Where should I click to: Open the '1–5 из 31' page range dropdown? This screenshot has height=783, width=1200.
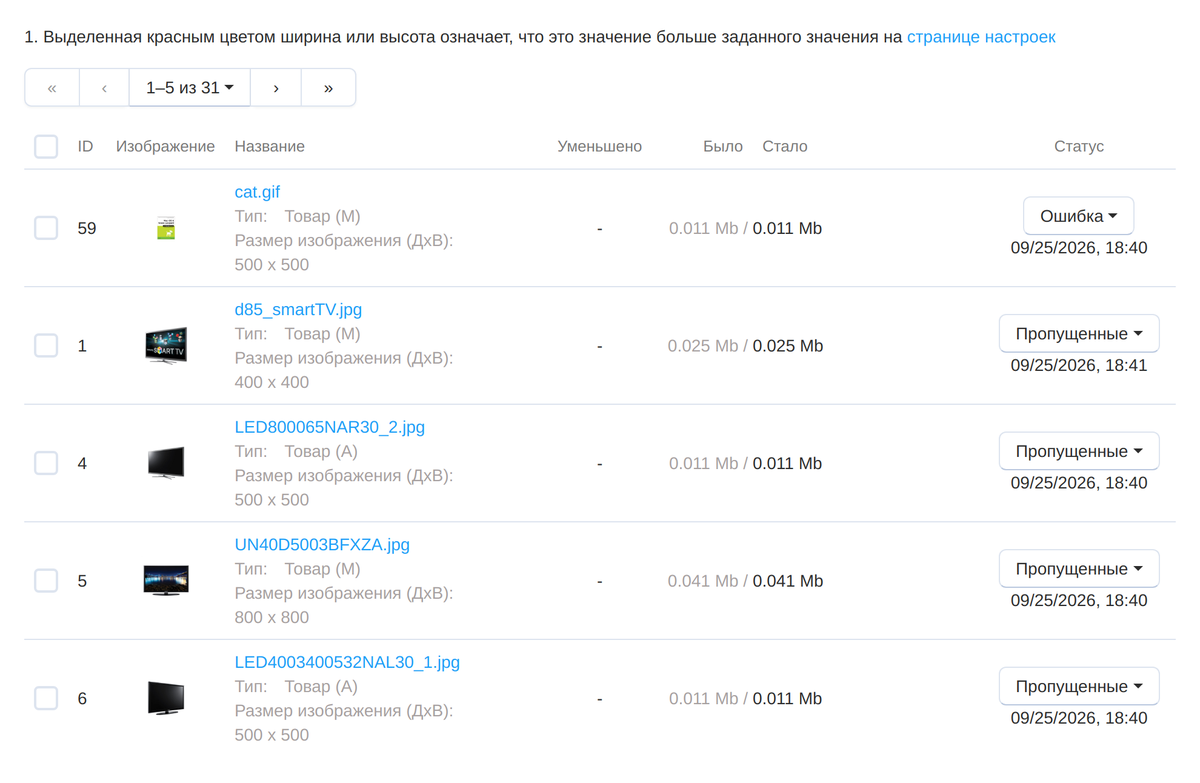[190, 88]
